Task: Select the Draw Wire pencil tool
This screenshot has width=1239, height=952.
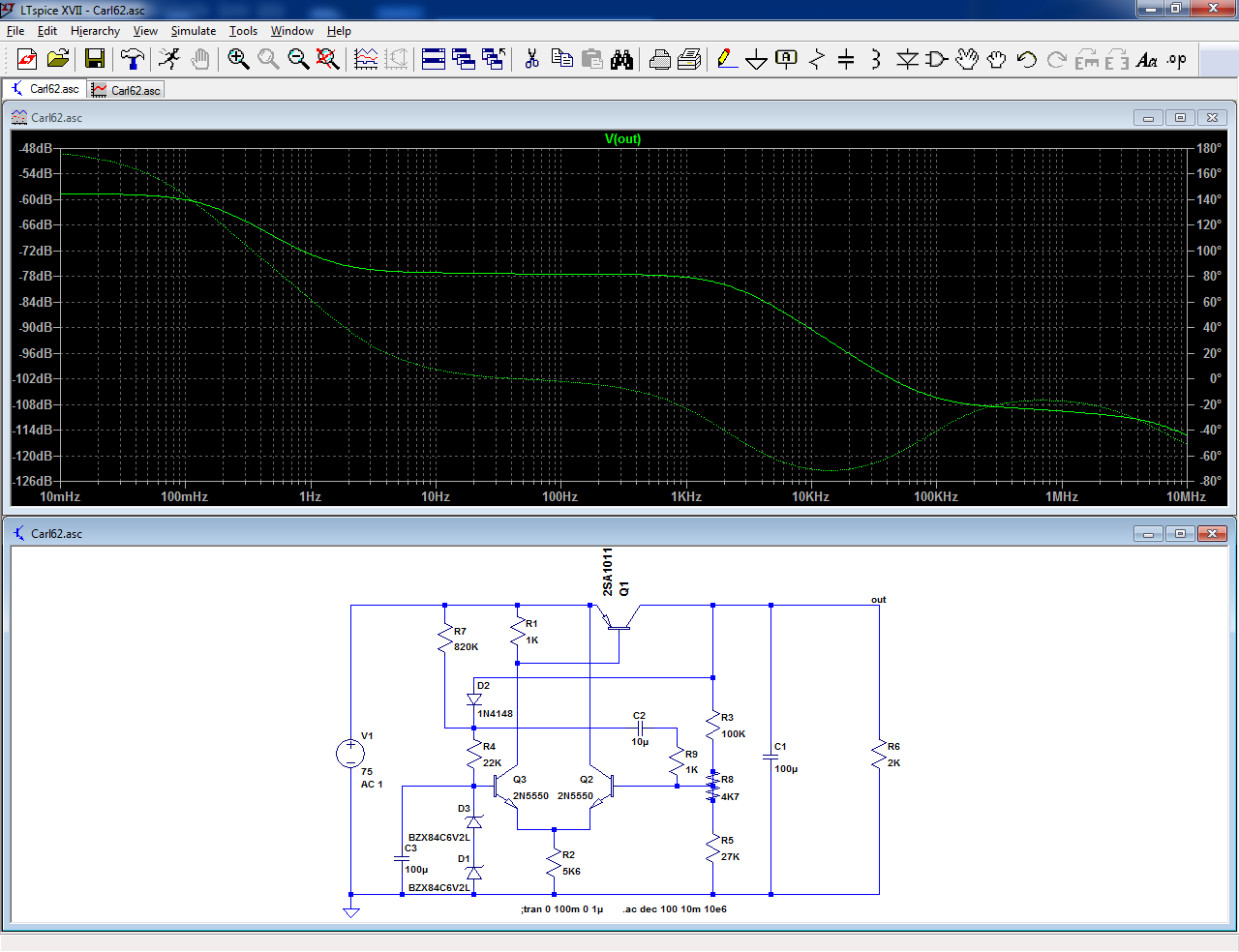Action: coord(727,60)
